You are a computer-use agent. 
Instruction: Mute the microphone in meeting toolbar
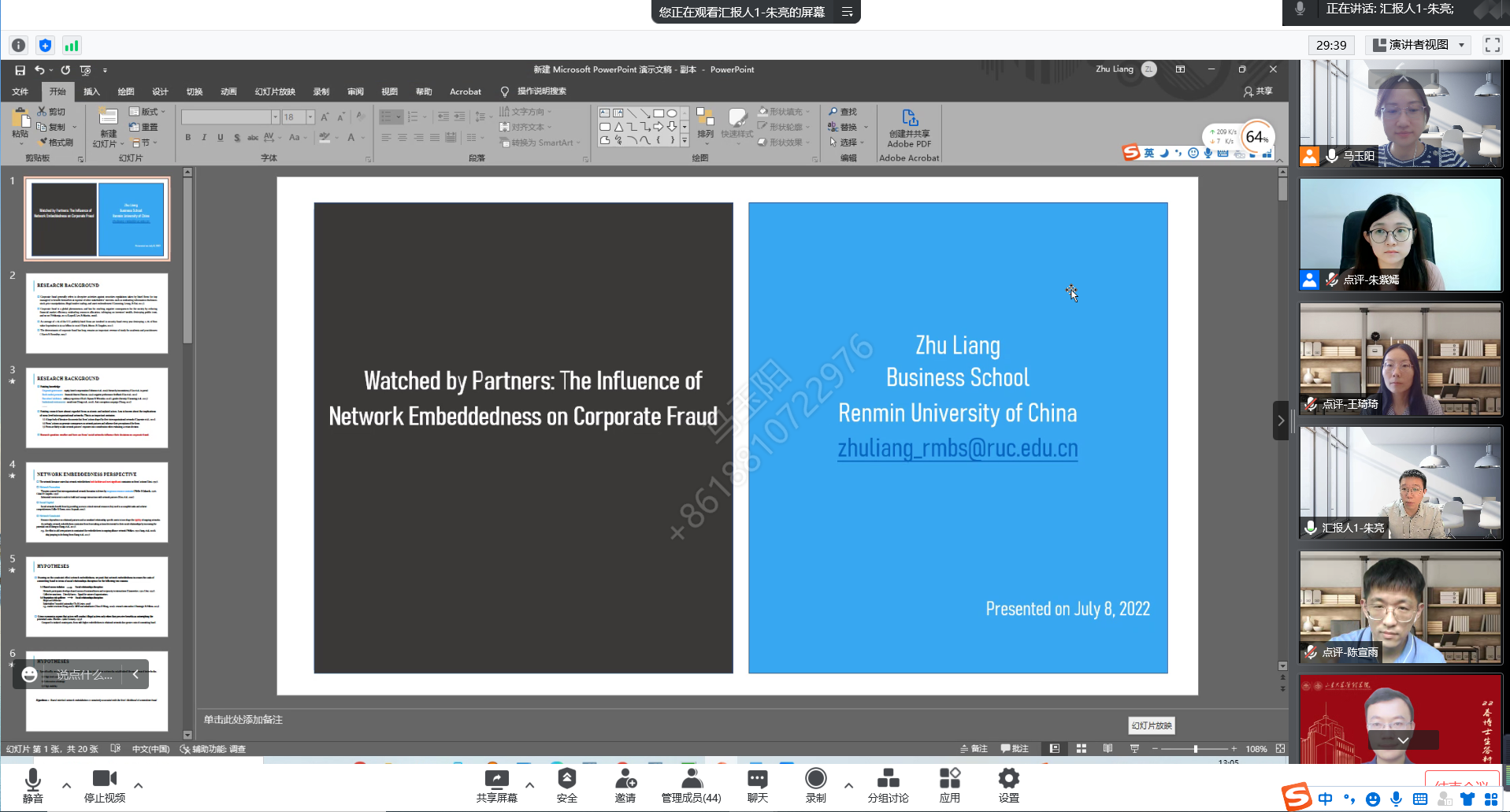click(x=32, y=784)
